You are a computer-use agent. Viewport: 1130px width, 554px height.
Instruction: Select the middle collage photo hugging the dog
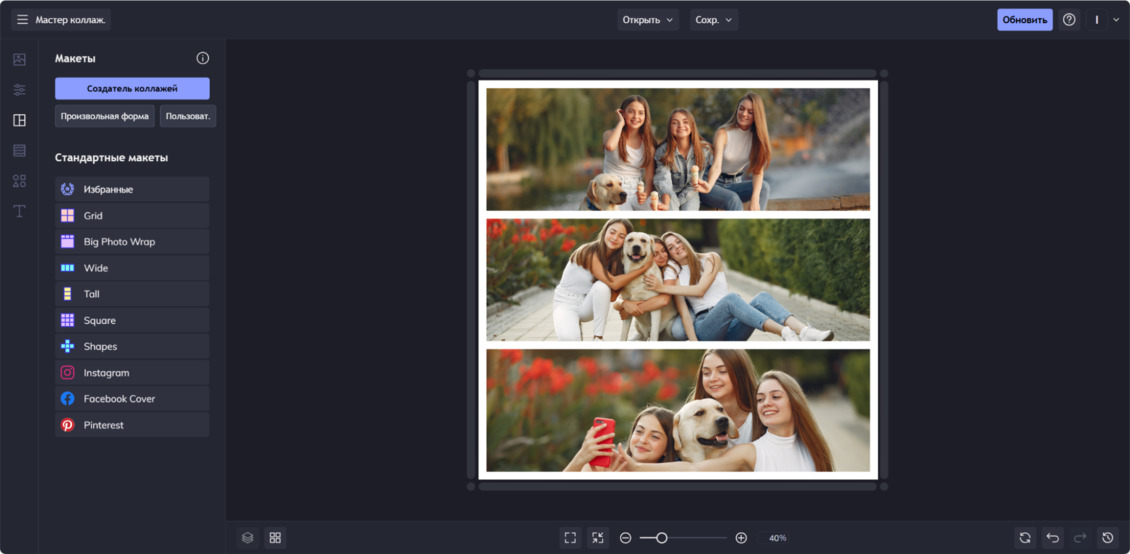(677, 280)
